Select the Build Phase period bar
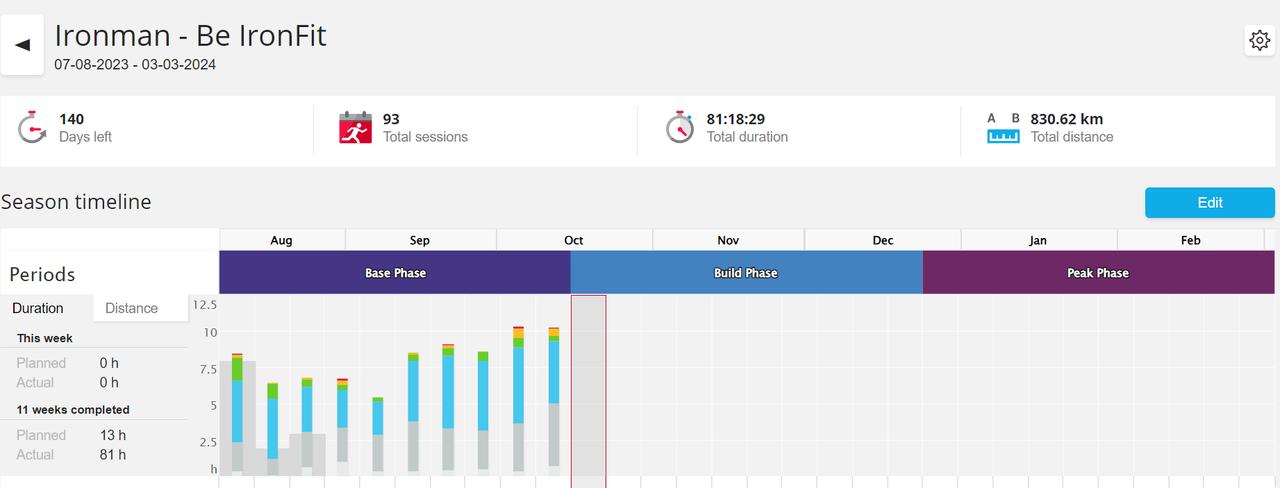The height and width of the screenshot is (488, 1280). point(746,273)
